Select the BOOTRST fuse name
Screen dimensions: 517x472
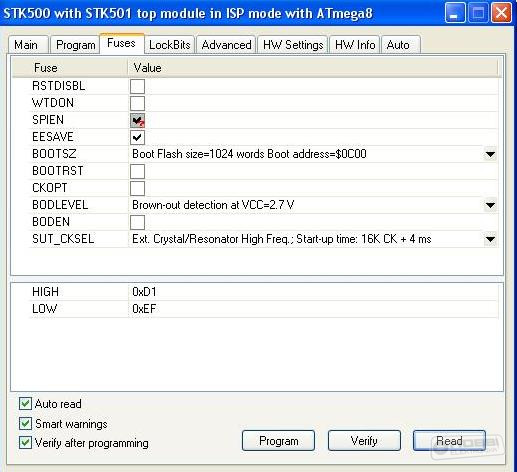(58, 171)
